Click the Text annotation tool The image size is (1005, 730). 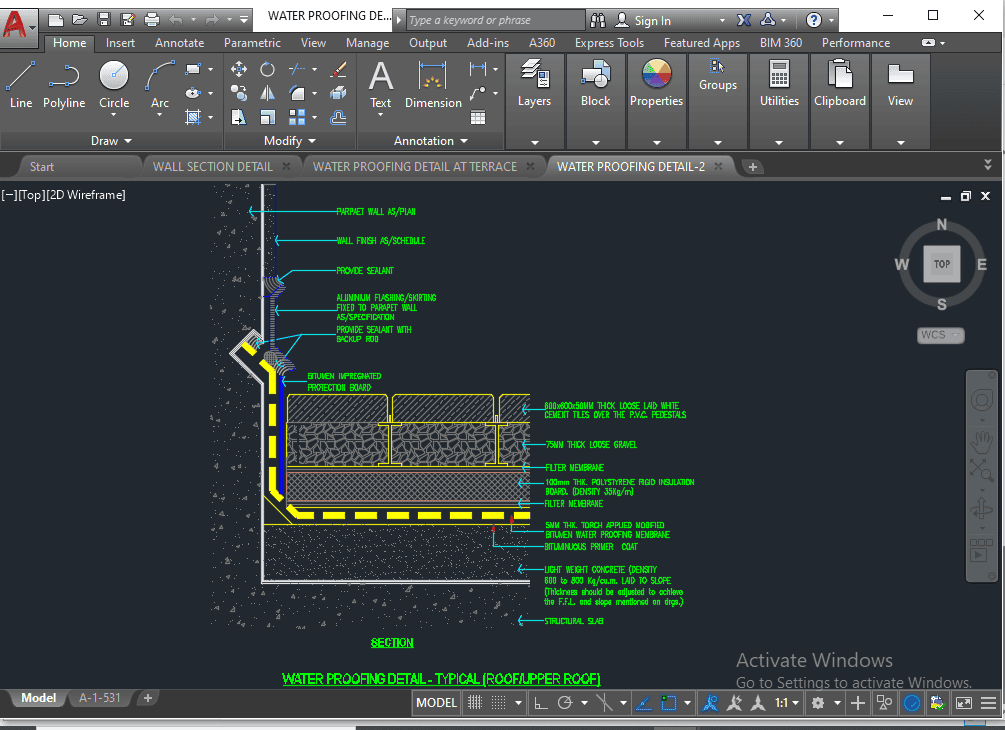point(381,84)
